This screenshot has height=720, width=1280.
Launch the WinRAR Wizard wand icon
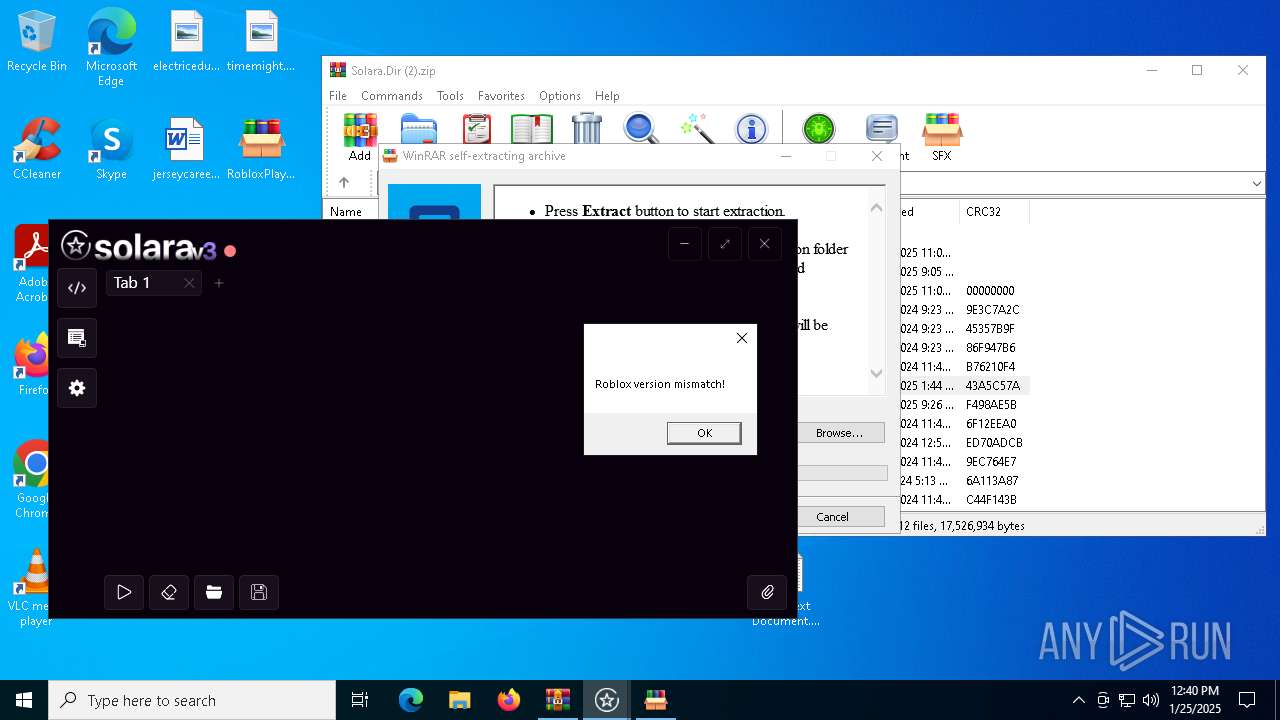pos(697,129)
